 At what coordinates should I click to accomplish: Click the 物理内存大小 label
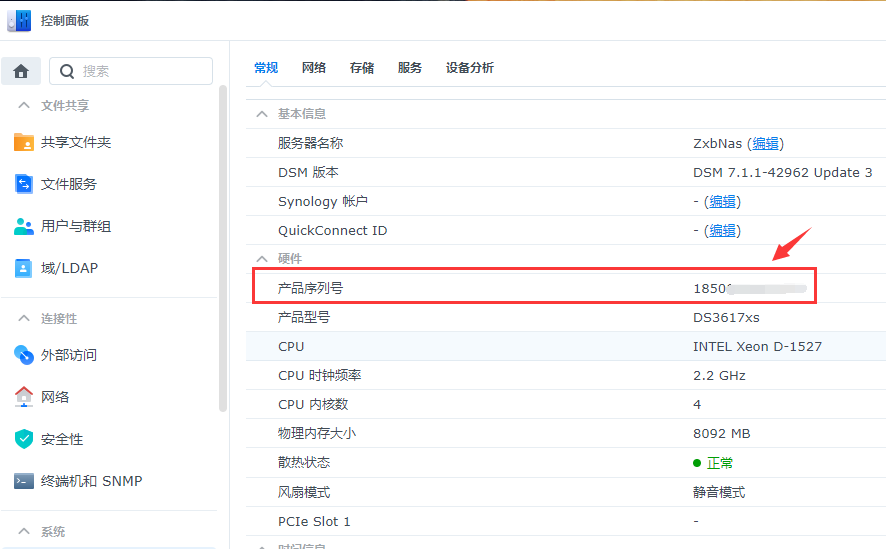[x=316, y=434]
